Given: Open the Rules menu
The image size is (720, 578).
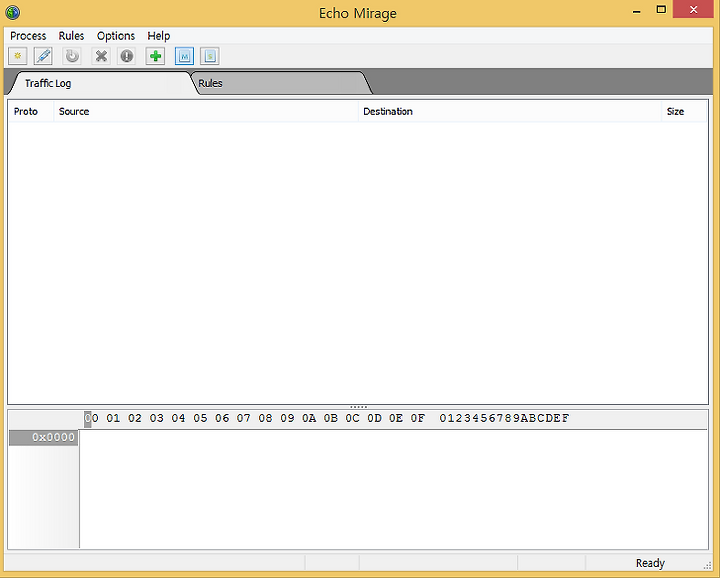Looking at the screenshot, I should pyautogui.click(x=71, y=36).
